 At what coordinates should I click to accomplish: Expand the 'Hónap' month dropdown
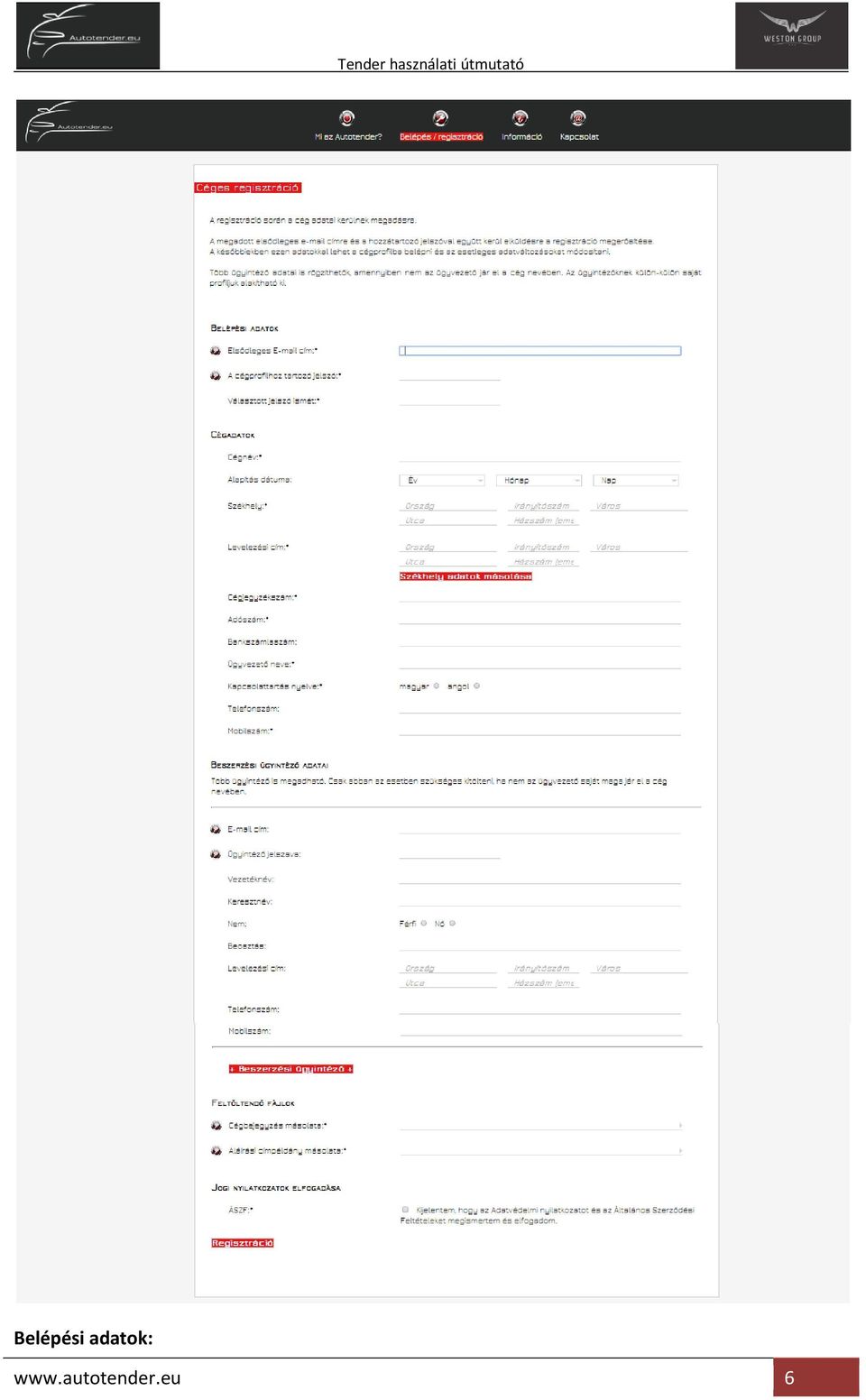click(539, 481)
